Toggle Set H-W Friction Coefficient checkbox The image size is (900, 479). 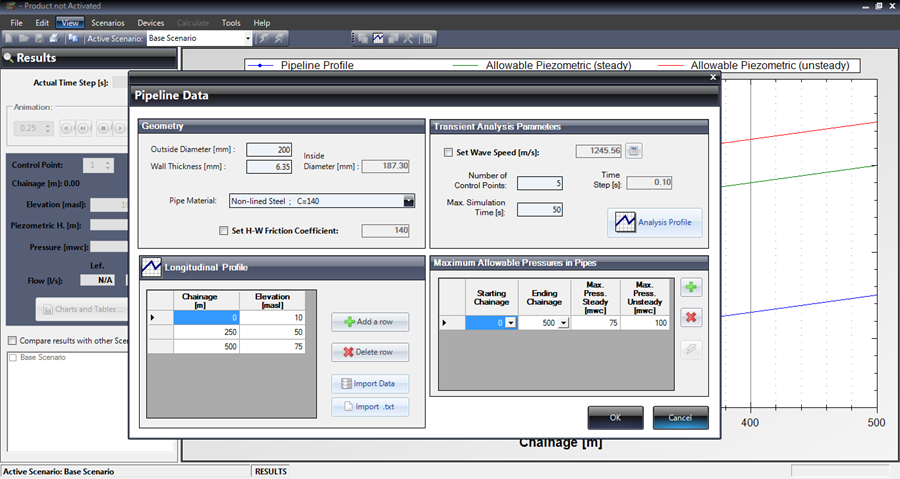(224, 231)
